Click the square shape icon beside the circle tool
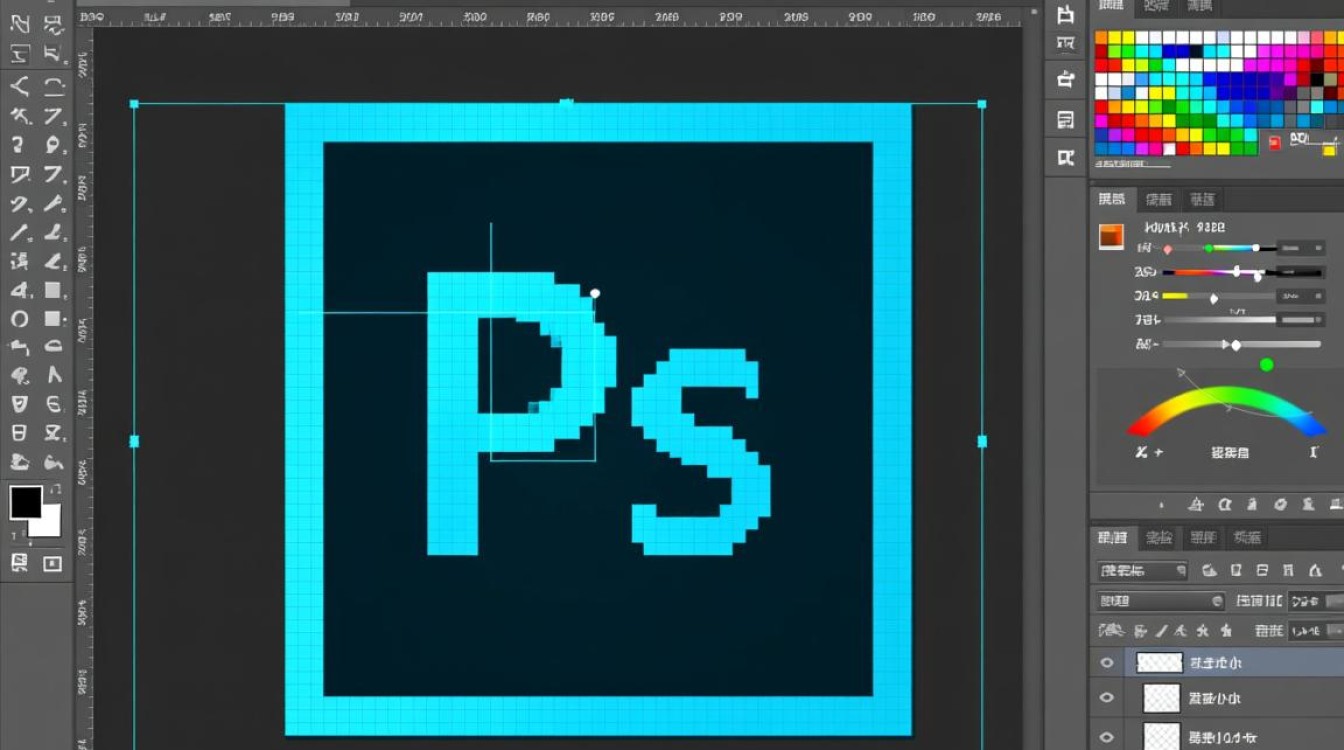The image size is (1344, 750). [53, 319]
